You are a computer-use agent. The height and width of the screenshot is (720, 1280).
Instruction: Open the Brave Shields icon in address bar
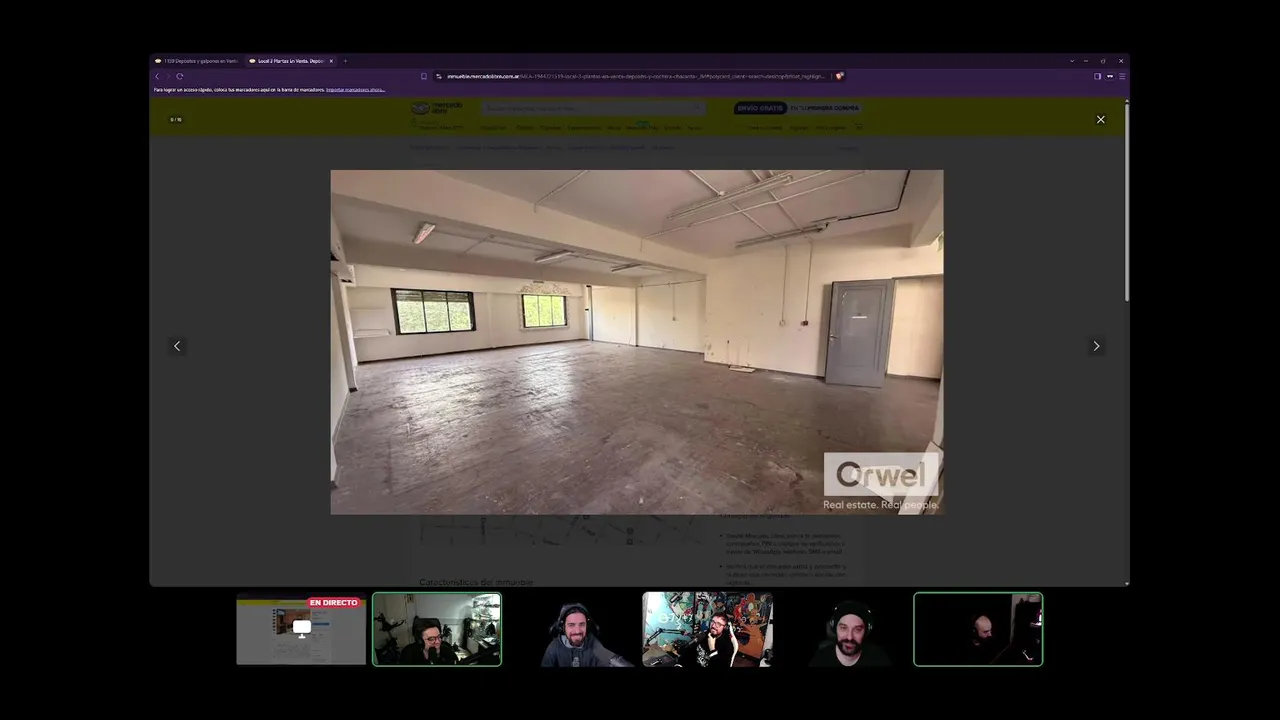[x=840, y=76]
